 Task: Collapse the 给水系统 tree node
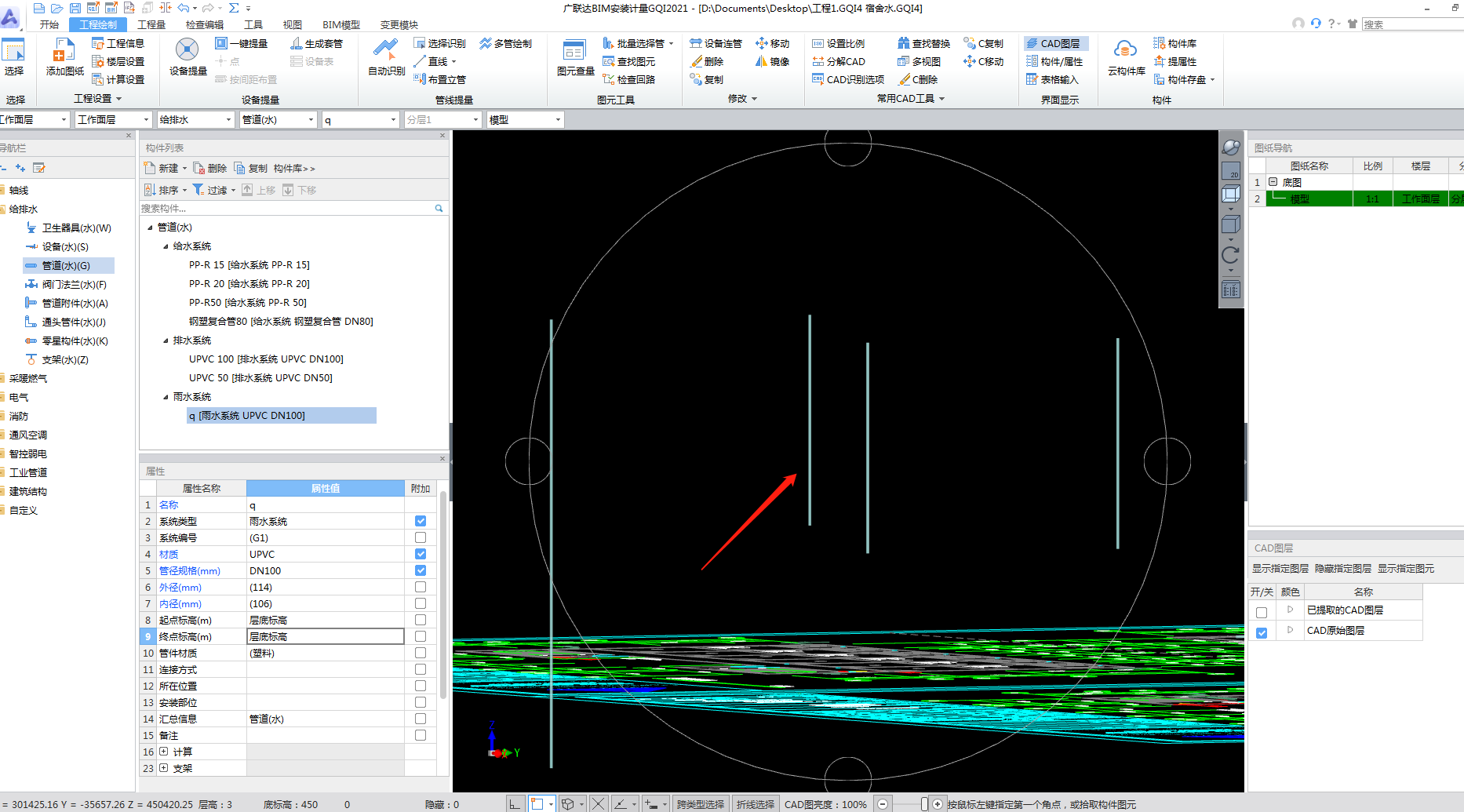point(166,246)
